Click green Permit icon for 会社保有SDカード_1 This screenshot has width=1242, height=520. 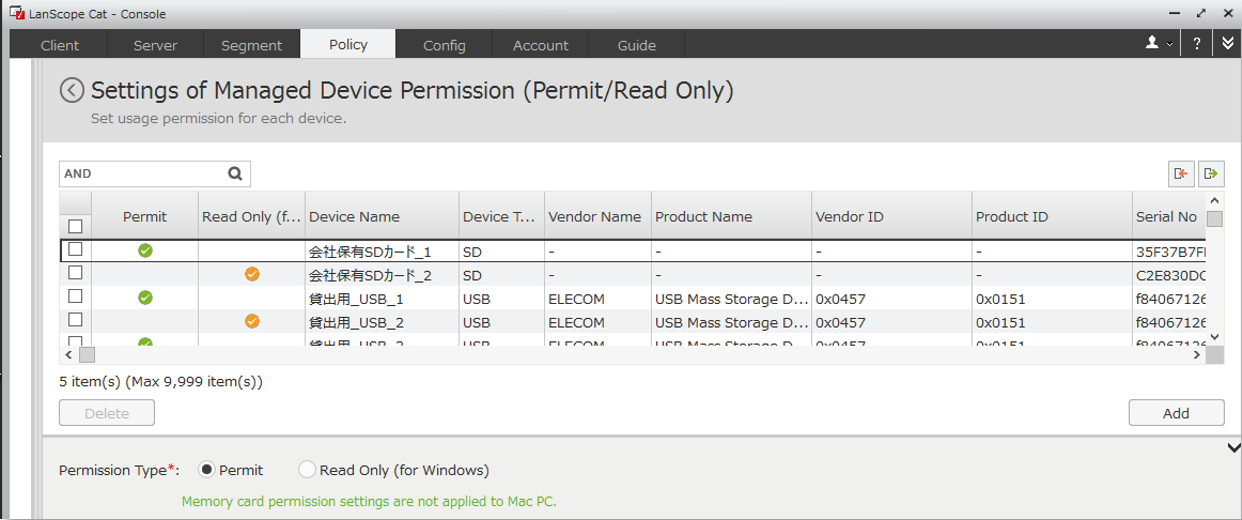(x=145, y=251)
